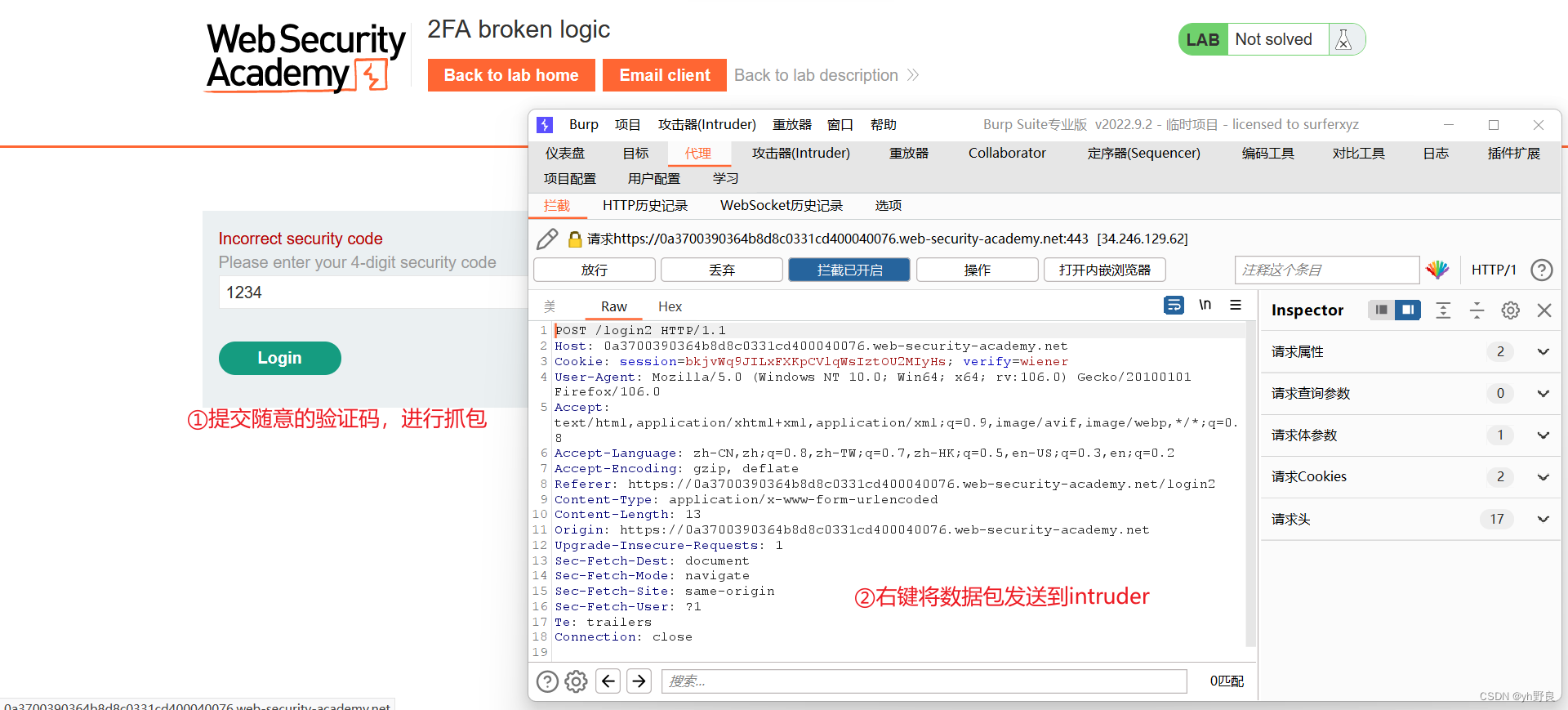The height and width of the screenshot is (710, 1568).
Task: Open the help question mark near HTTP/1
Action: 1541,270
